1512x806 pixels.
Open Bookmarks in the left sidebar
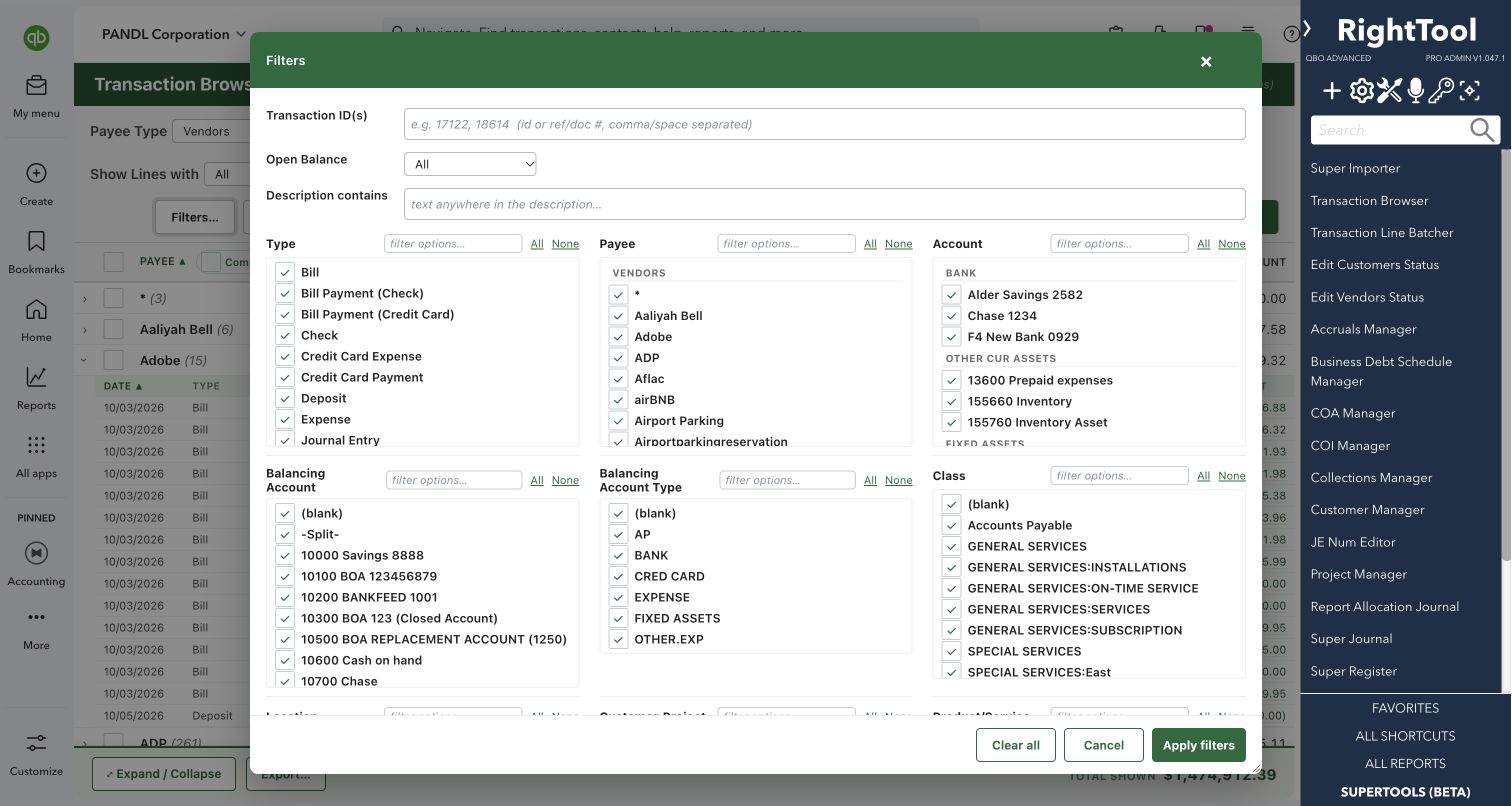(36, 241)
